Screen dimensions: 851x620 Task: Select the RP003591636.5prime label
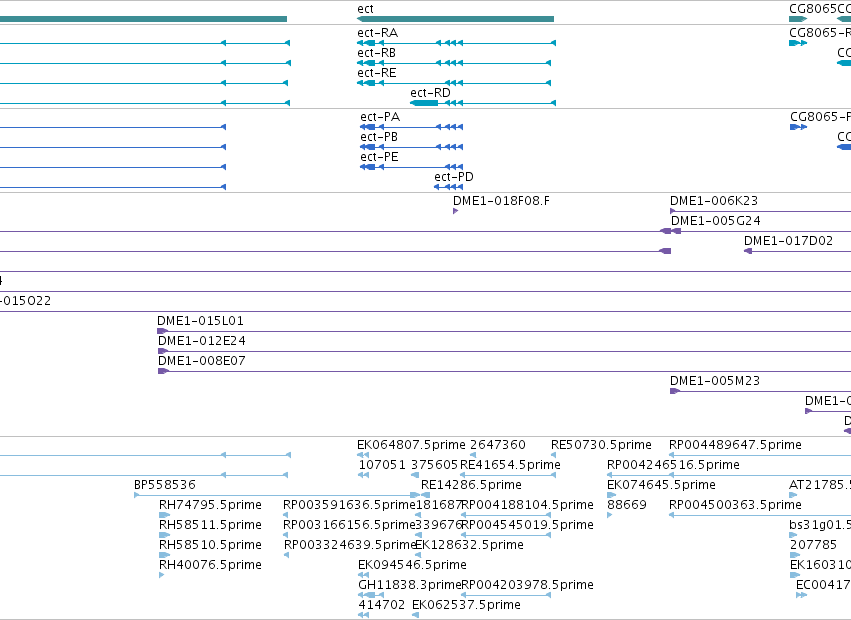(349, 506)
